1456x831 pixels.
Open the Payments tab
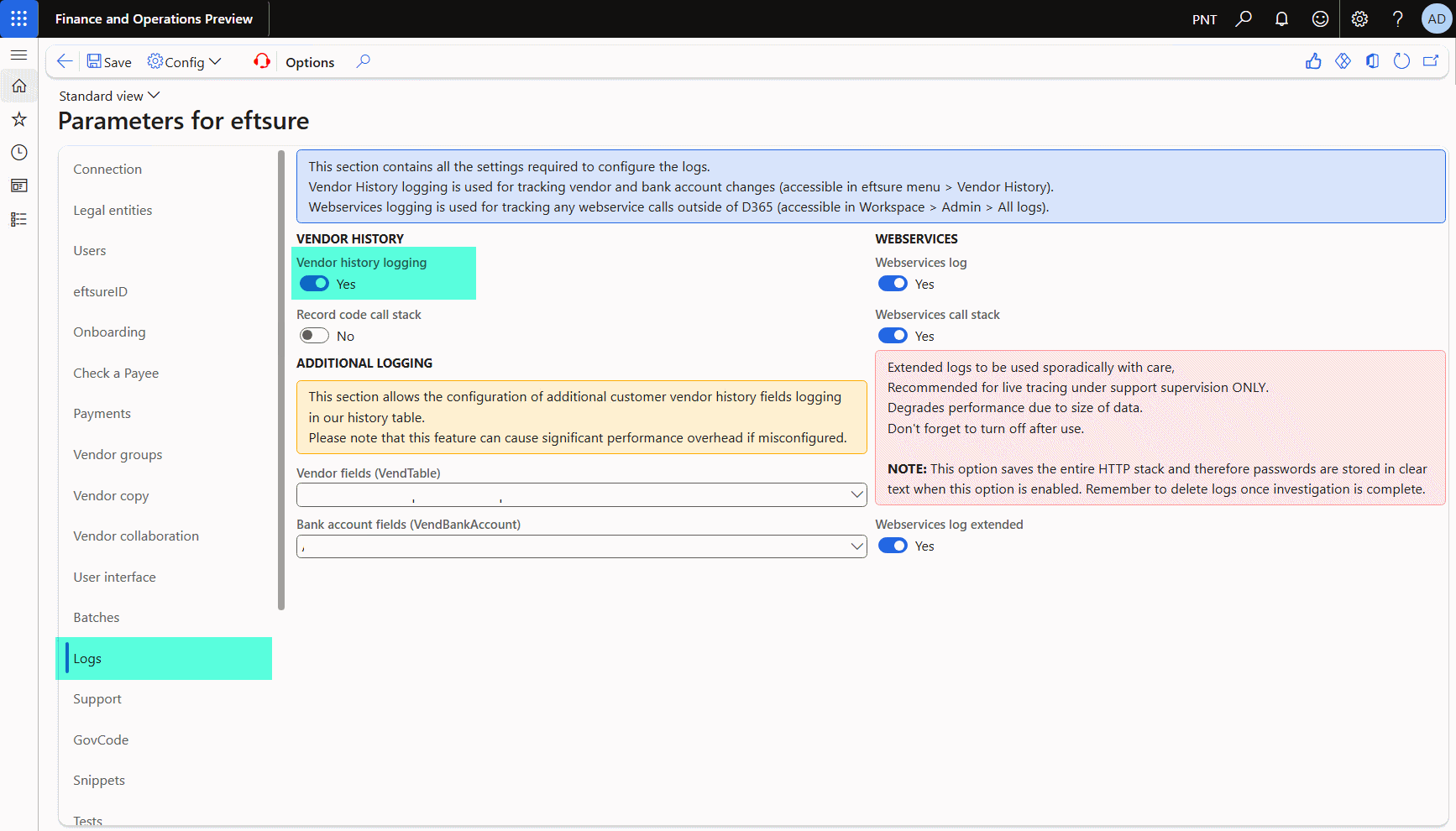102,413
